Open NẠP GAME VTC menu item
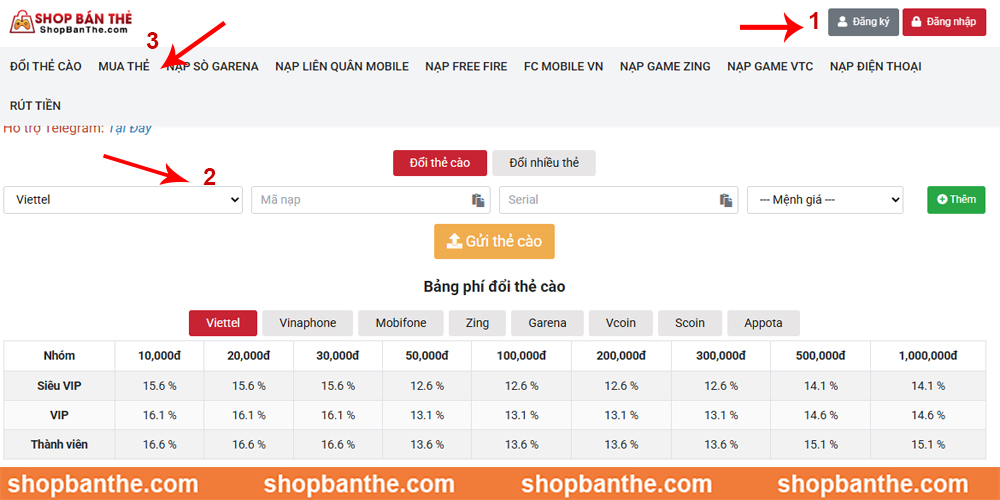The image size is (1000, 500). click(x=770, y=66)
